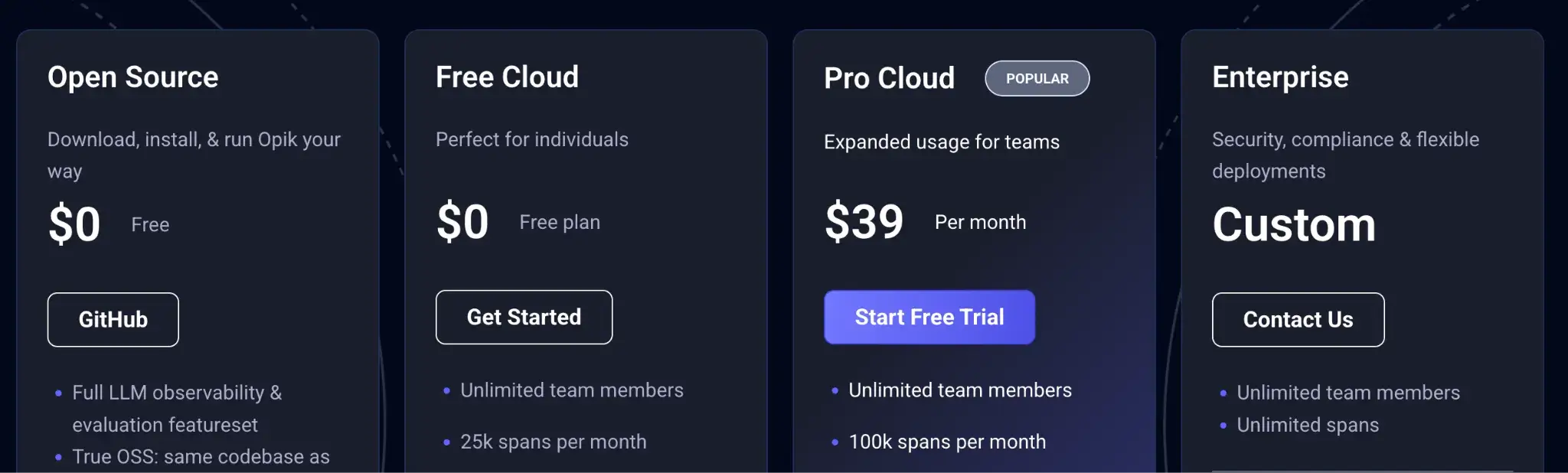Click the $39 price text

[x=864, y=222]
